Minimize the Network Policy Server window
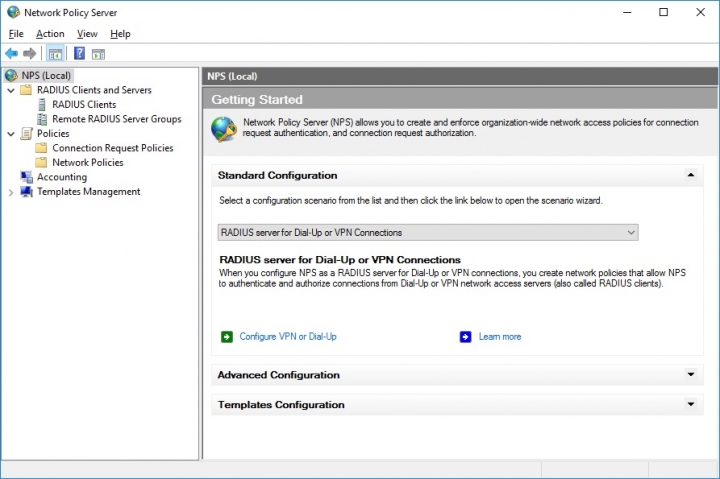 (x=627, y=12)
